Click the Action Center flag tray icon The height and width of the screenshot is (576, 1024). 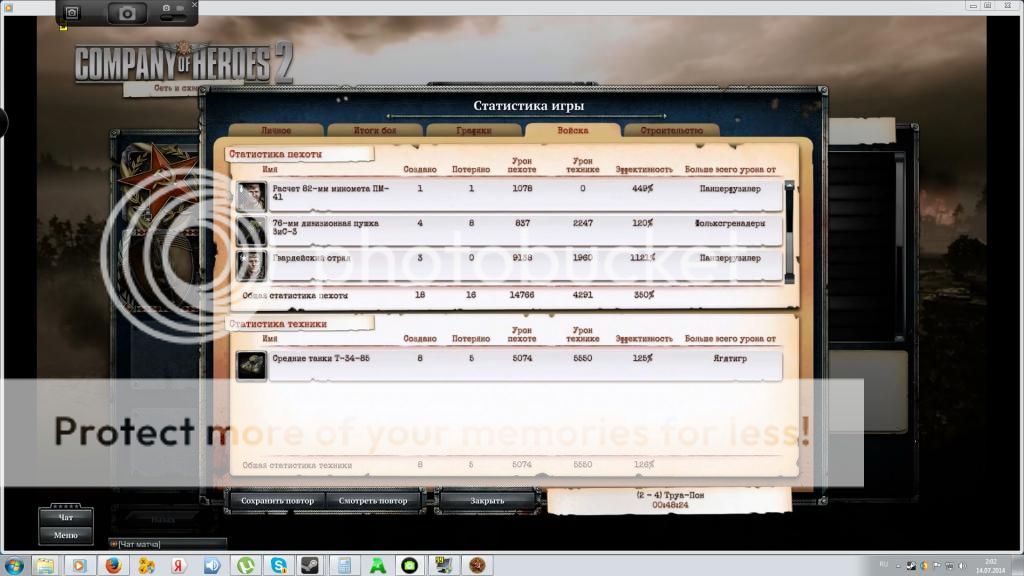pos(937,566)
